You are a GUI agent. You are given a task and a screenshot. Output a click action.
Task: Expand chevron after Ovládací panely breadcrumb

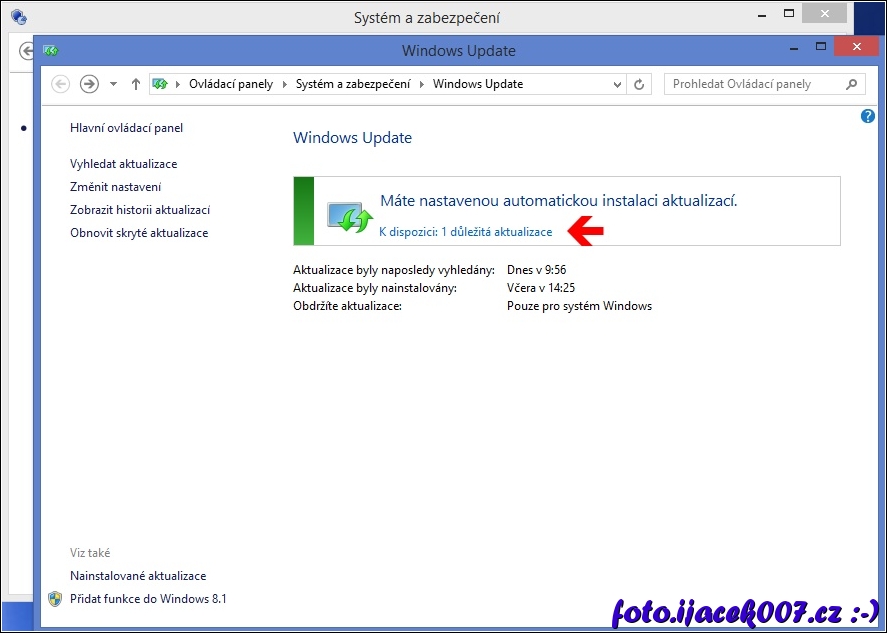point(284,84)
